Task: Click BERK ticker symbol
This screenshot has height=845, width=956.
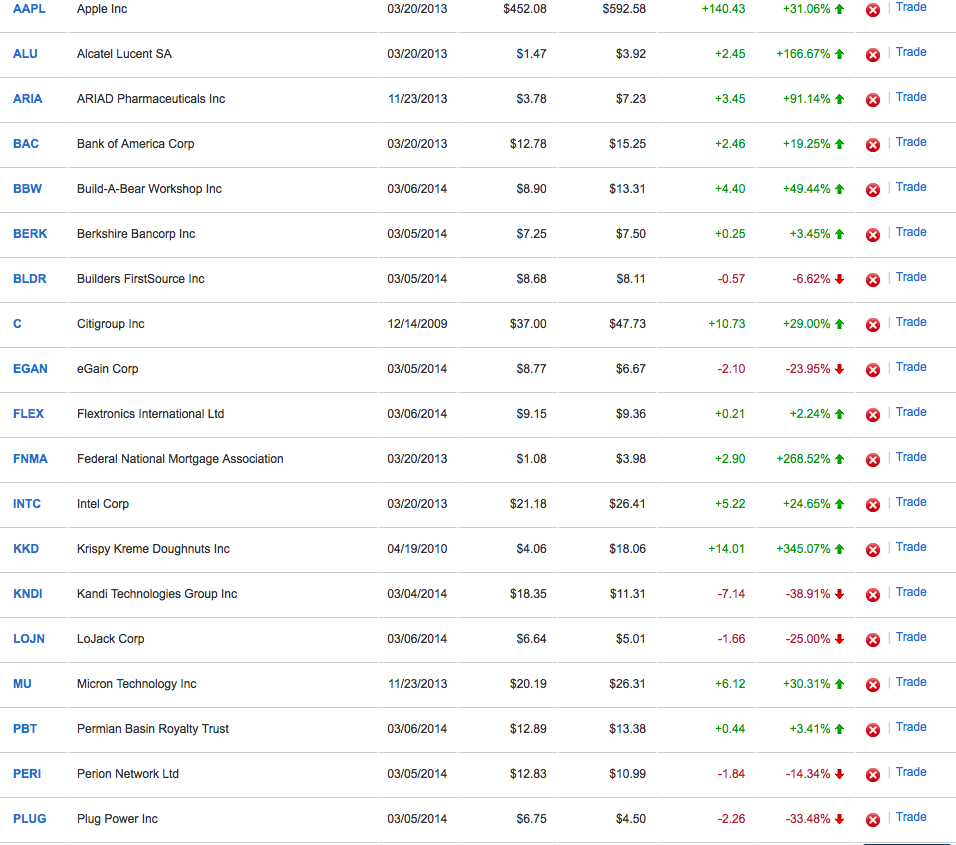Action: tap(30, 234)
